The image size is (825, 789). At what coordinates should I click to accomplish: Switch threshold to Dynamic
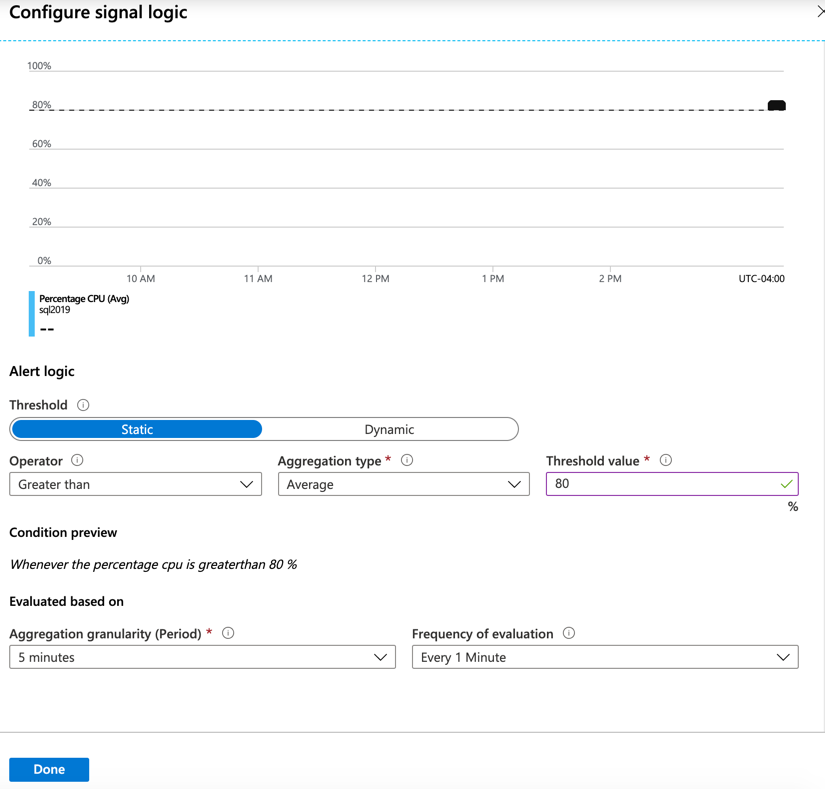pos(389,429)
